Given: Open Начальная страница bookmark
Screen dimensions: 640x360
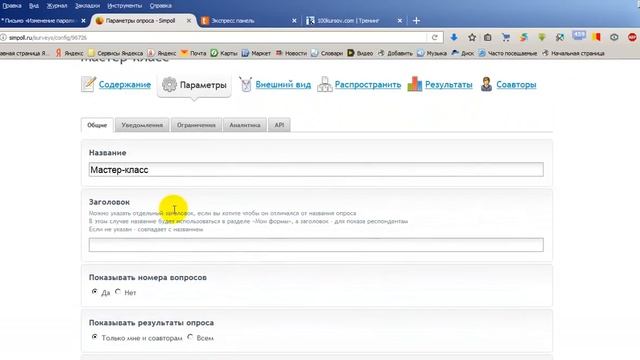Looking at the screenshot, I should pos(573,53).
